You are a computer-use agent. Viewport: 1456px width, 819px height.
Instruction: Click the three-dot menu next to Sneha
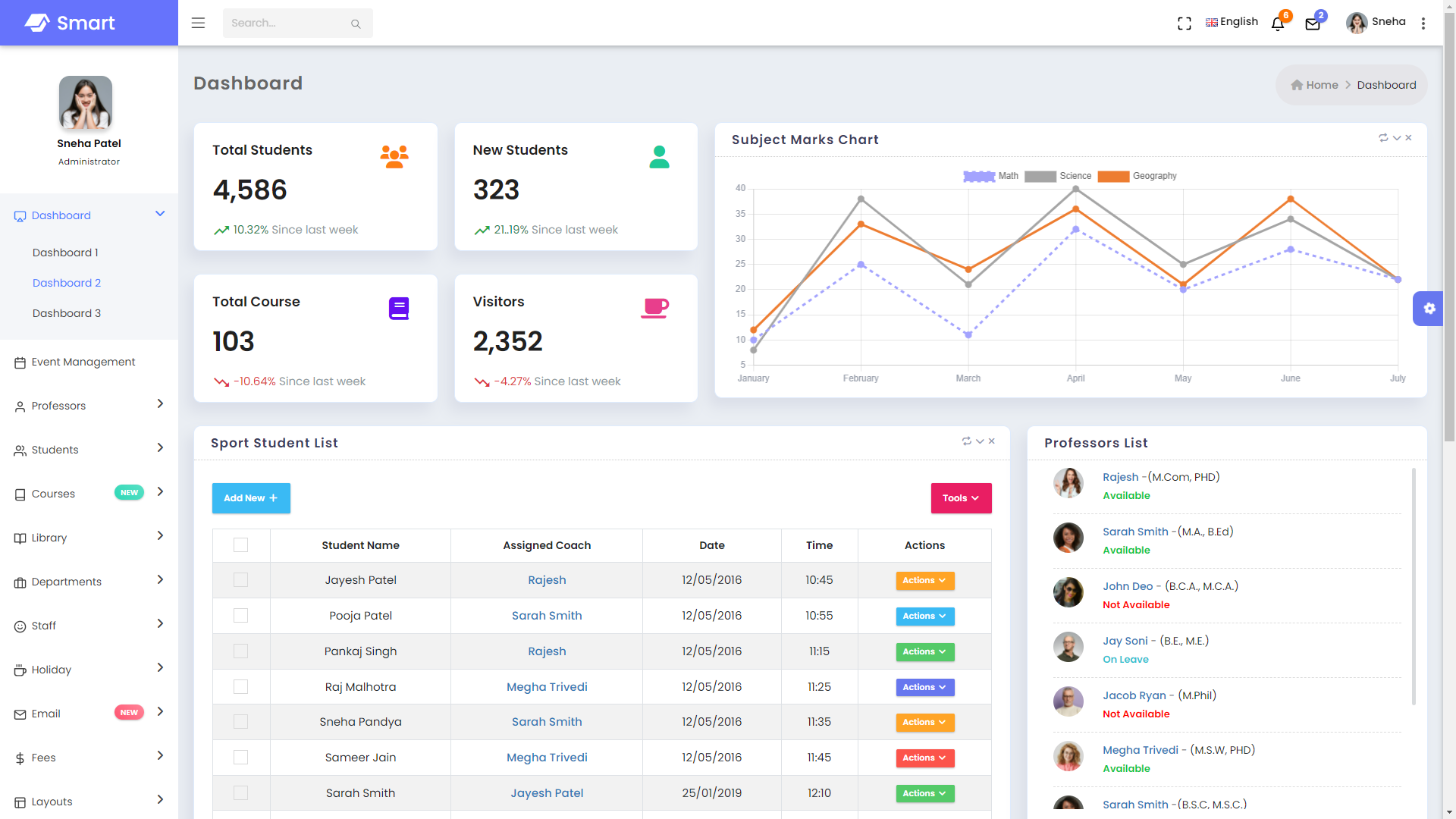coord(1423,24)
